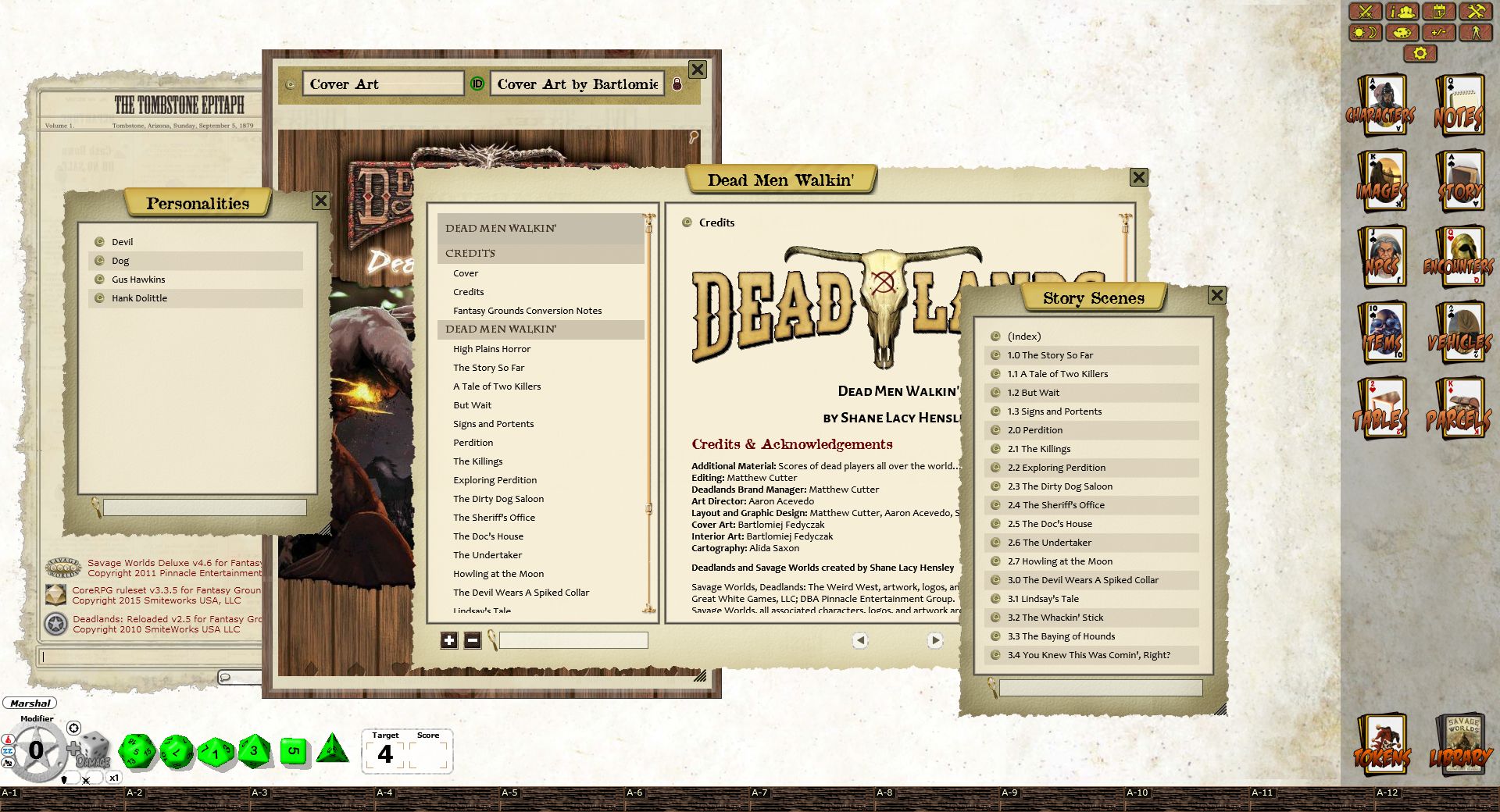Open the calendar tool
This screenshot has width=1500, height=812.
pos(1440,12)
